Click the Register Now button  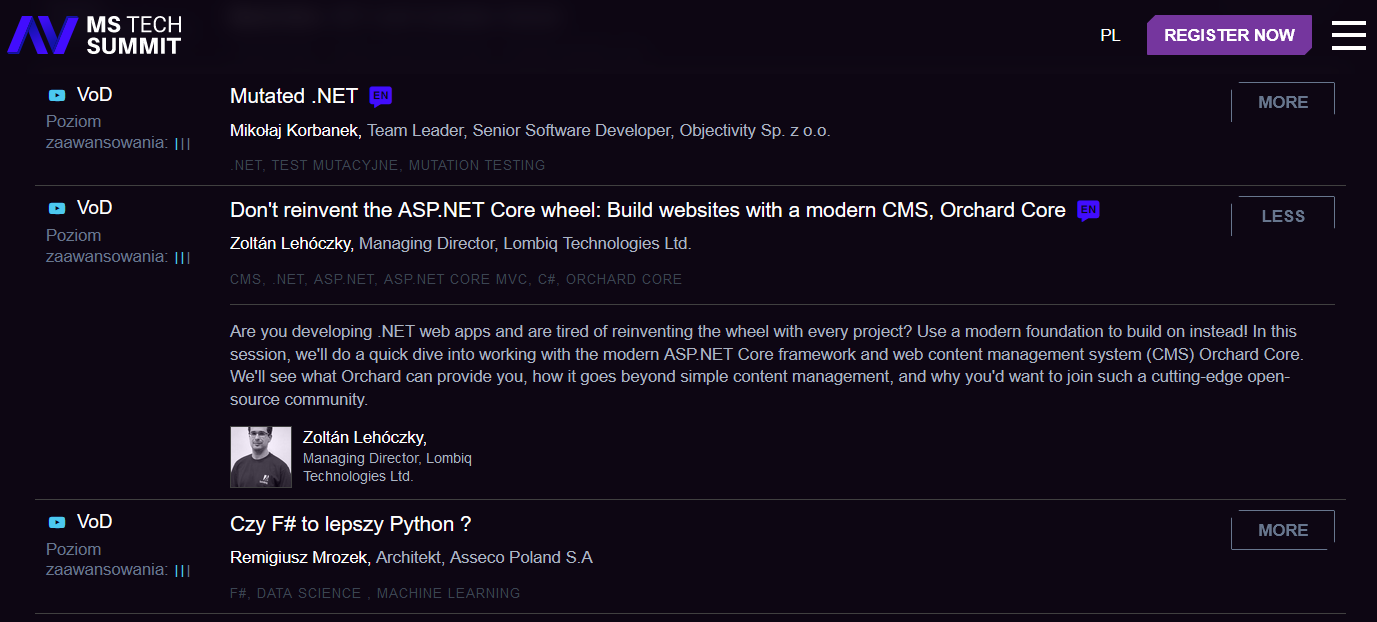pyautogui.click(x=1229, y=35)
